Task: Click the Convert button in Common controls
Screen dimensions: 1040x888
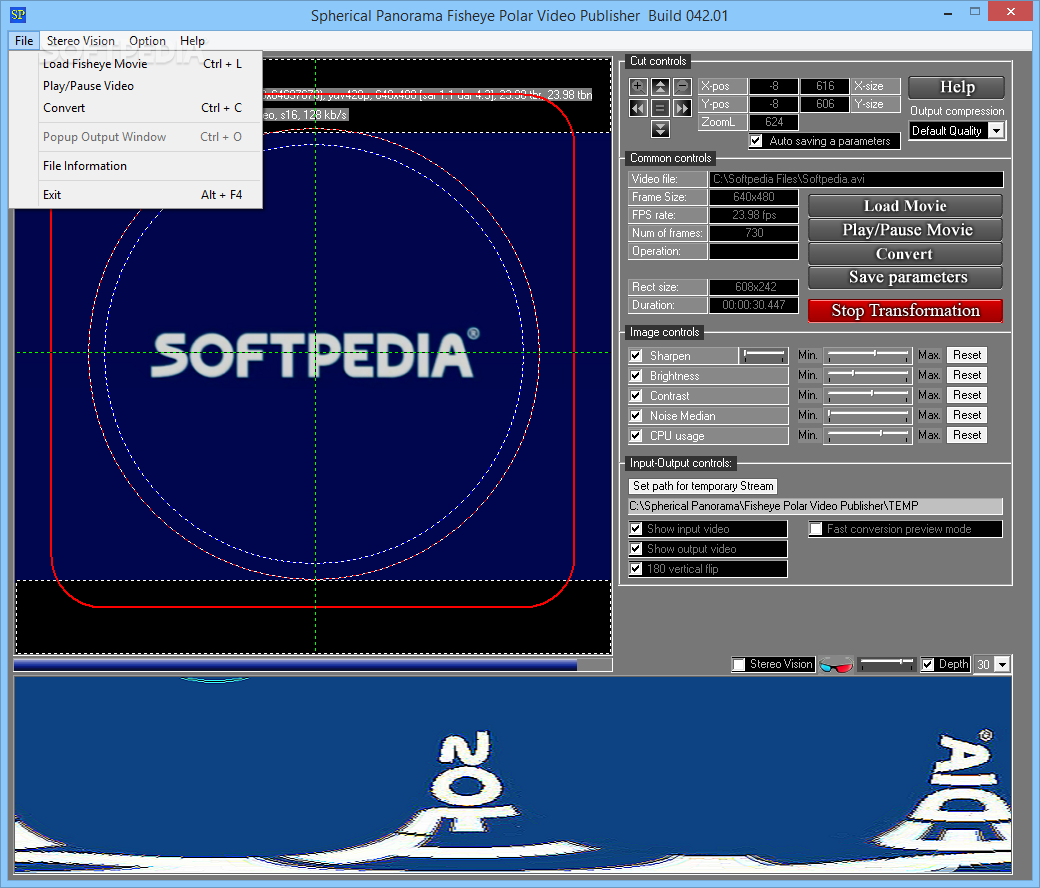Action: pos(905,254)
